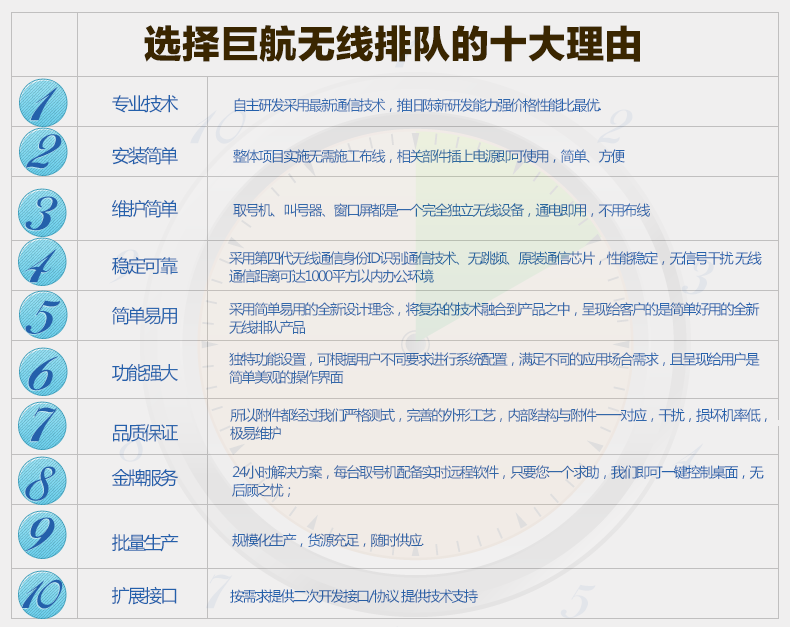The image size is (790, 627).
Task: Select the number 3 blue badge
Action: (42, 210)
